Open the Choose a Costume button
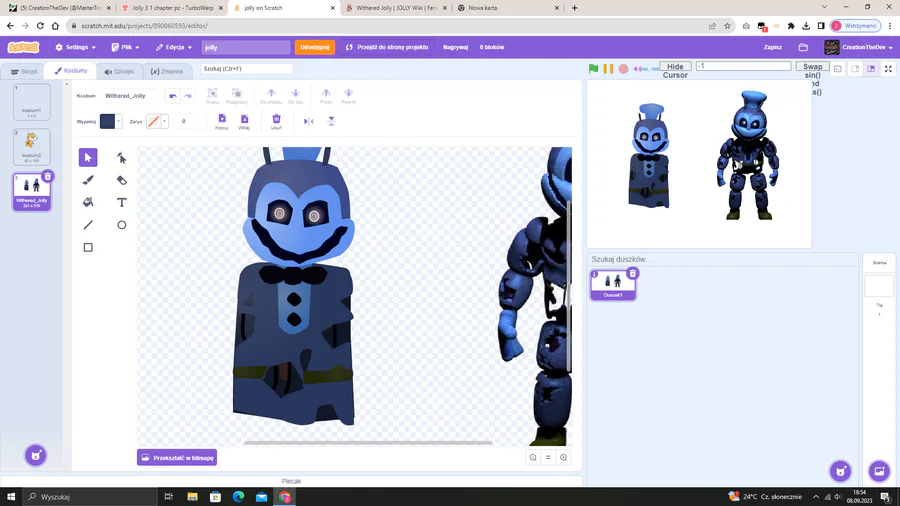The width and height of the screenshot is (900, 506). (x=36, y=456)
